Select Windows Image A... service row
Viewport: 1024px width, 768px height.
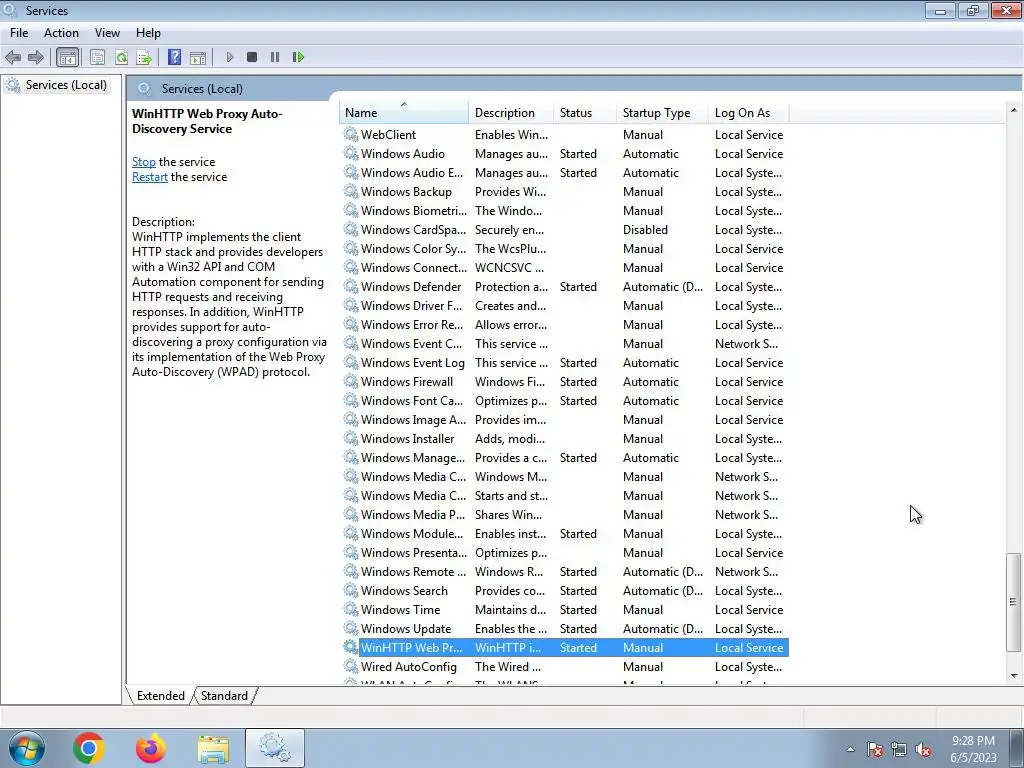point(566,420)
